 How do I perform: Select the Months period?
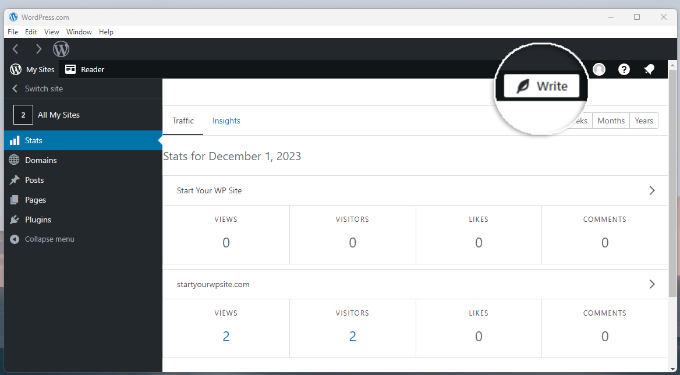click(611, 121)
